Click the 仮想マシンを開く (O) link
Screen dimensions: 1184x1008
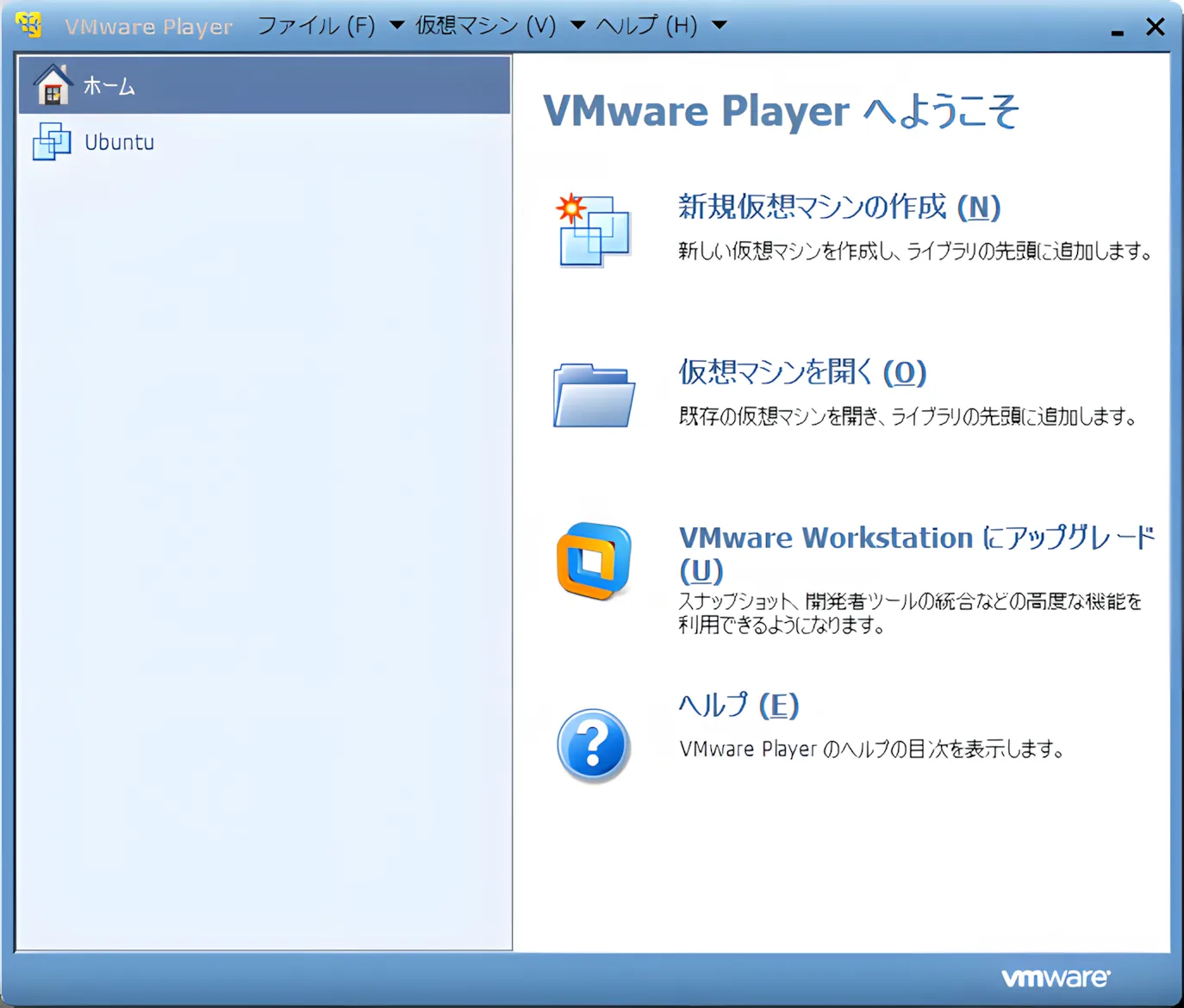click(x=801, y=373)
